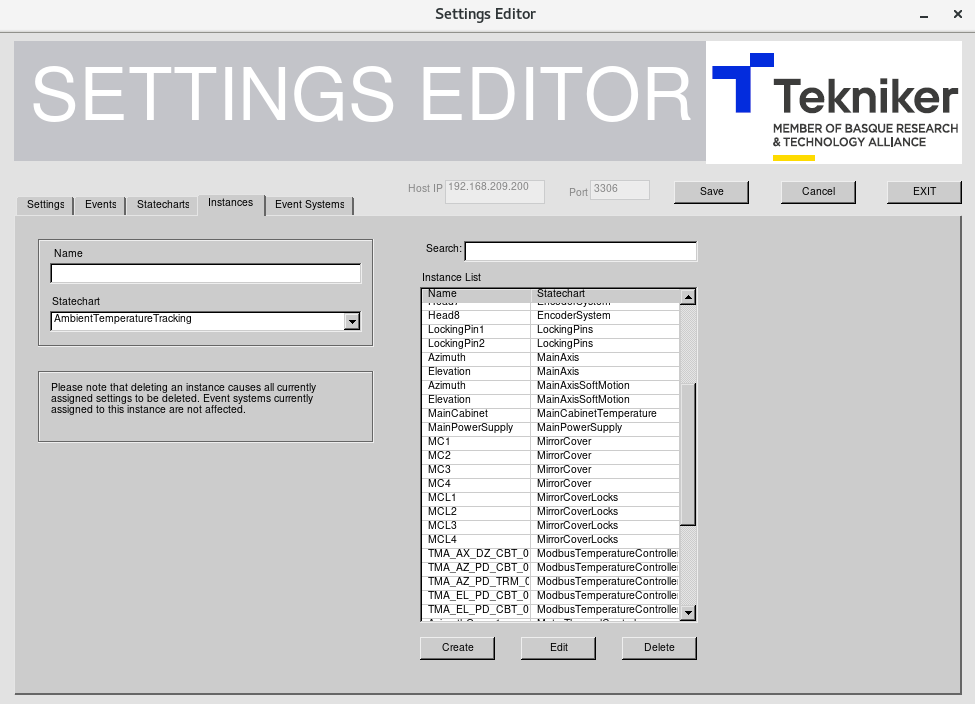
Task: Select the MainPowerSupply instance row
Action: (551, 427)
